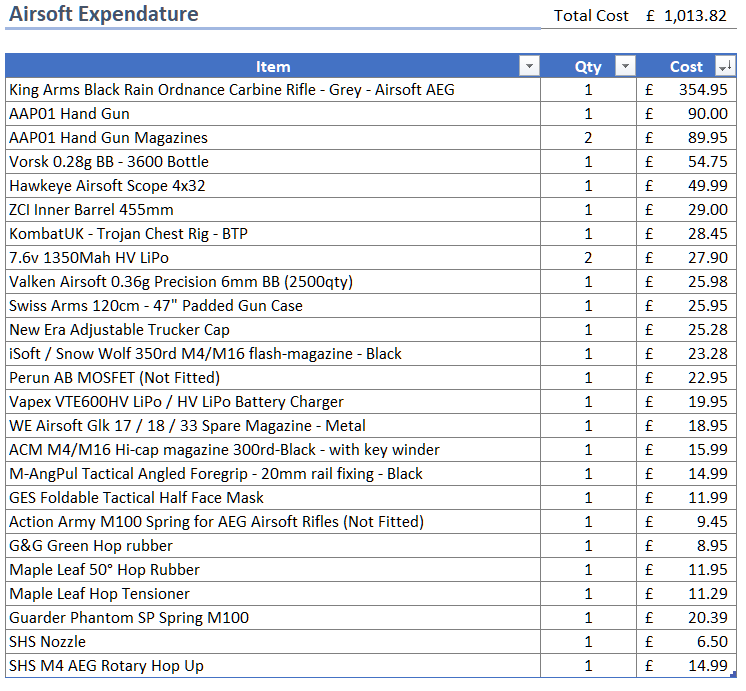Select the 25.28 cost cell
746x691 pixels.
(687, 330)
